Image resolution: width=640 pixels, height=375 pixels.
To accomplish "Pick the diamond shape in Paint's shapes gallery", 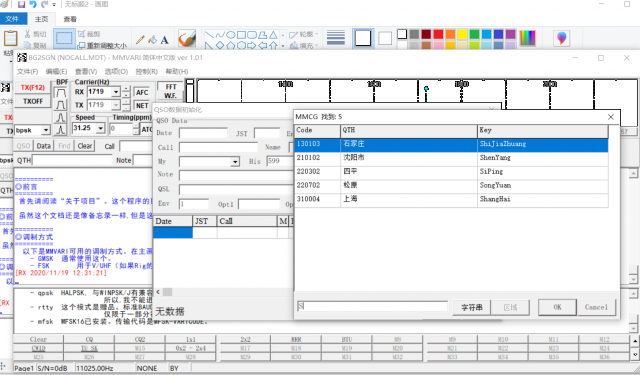I will 220,45.
